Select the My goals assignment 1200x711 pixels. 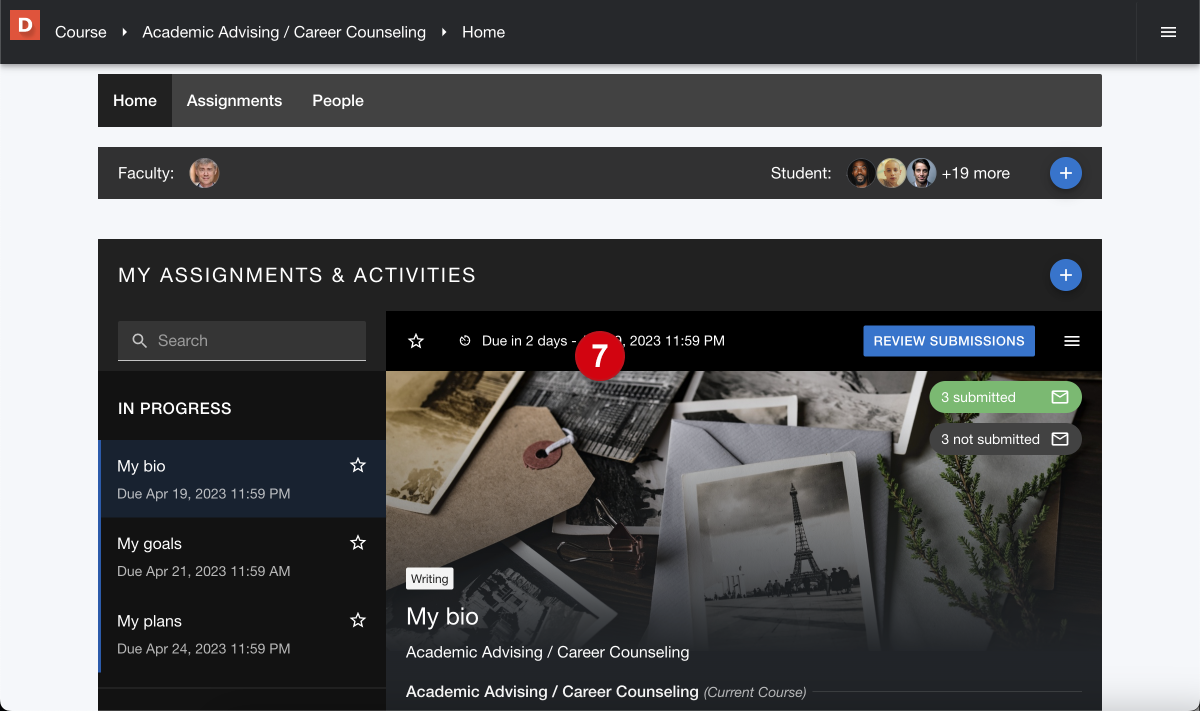point(242,556)
